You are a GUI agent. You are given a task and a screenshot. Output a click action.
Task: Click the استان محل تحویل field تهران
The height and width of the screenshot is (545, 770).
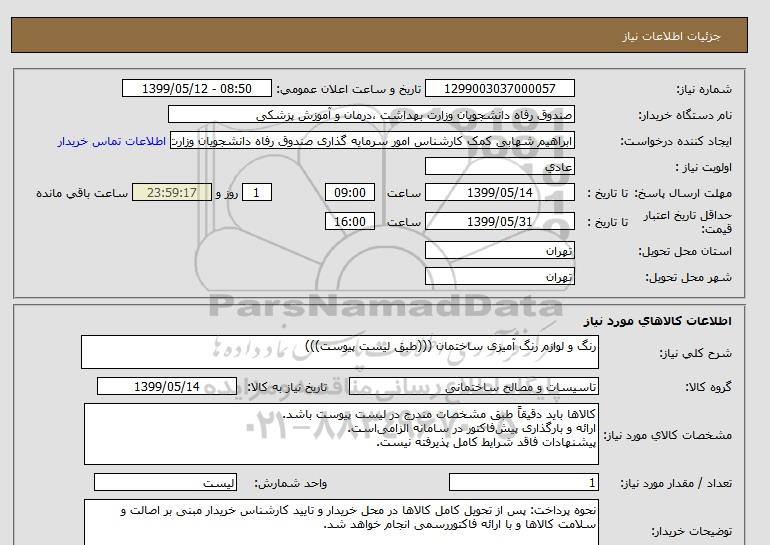(499, 250)
